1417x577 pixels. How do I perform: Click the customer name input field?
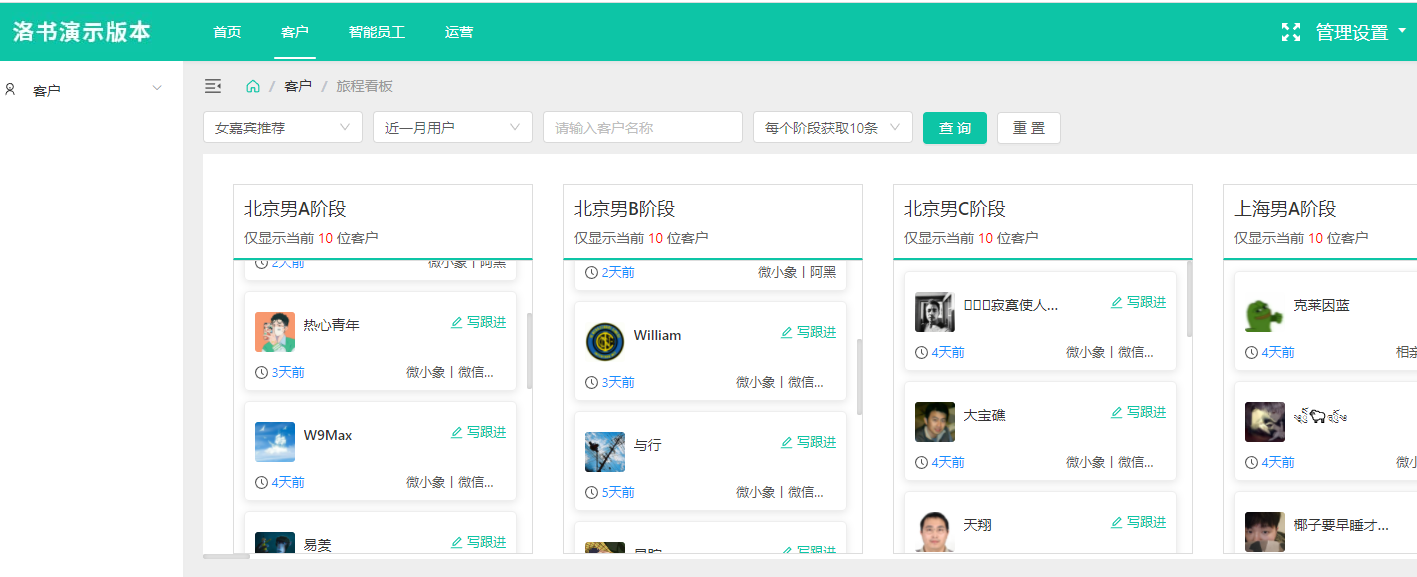click(643, 127)
